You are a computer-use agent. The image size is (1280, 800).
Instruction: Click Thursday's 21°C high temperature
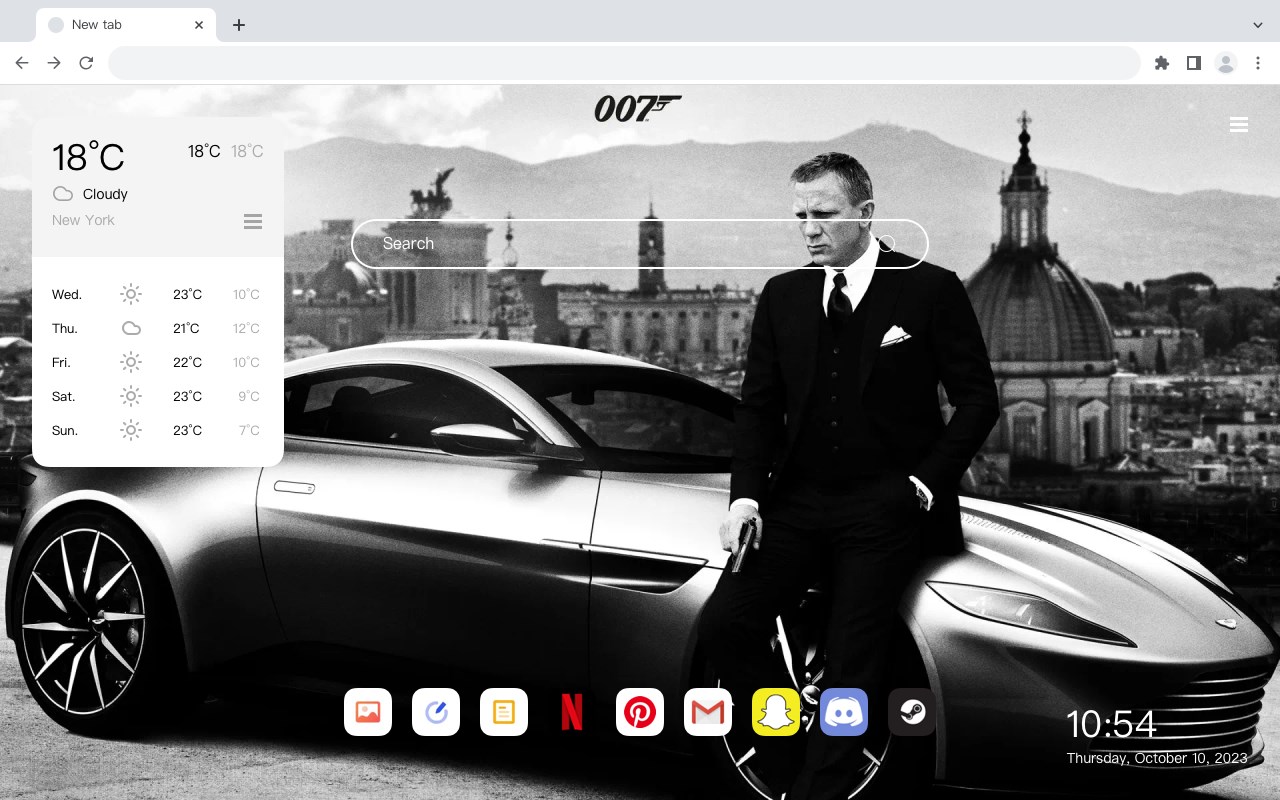(186, 328)
